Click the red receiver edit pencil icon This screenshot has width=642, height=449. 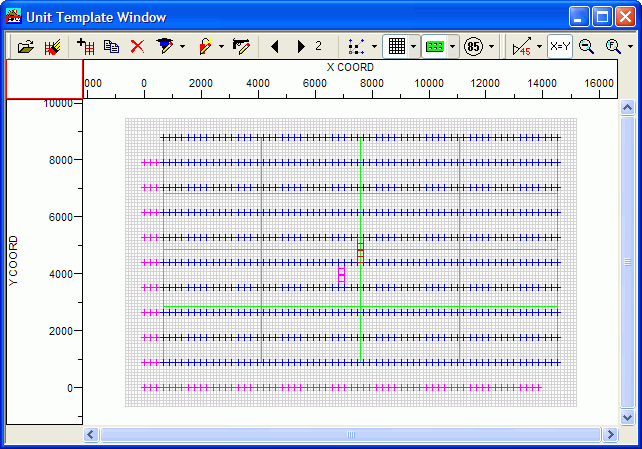205,46
